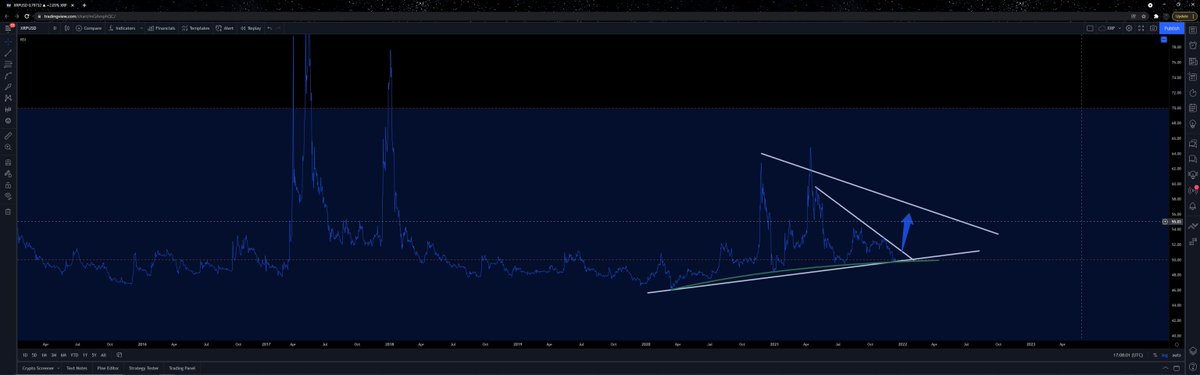Image resolution: width=1200 pixels, height=375 pixels.
Task: Toggle percent scale mode
Action: pyautogui.click(x=1155, y=355)
